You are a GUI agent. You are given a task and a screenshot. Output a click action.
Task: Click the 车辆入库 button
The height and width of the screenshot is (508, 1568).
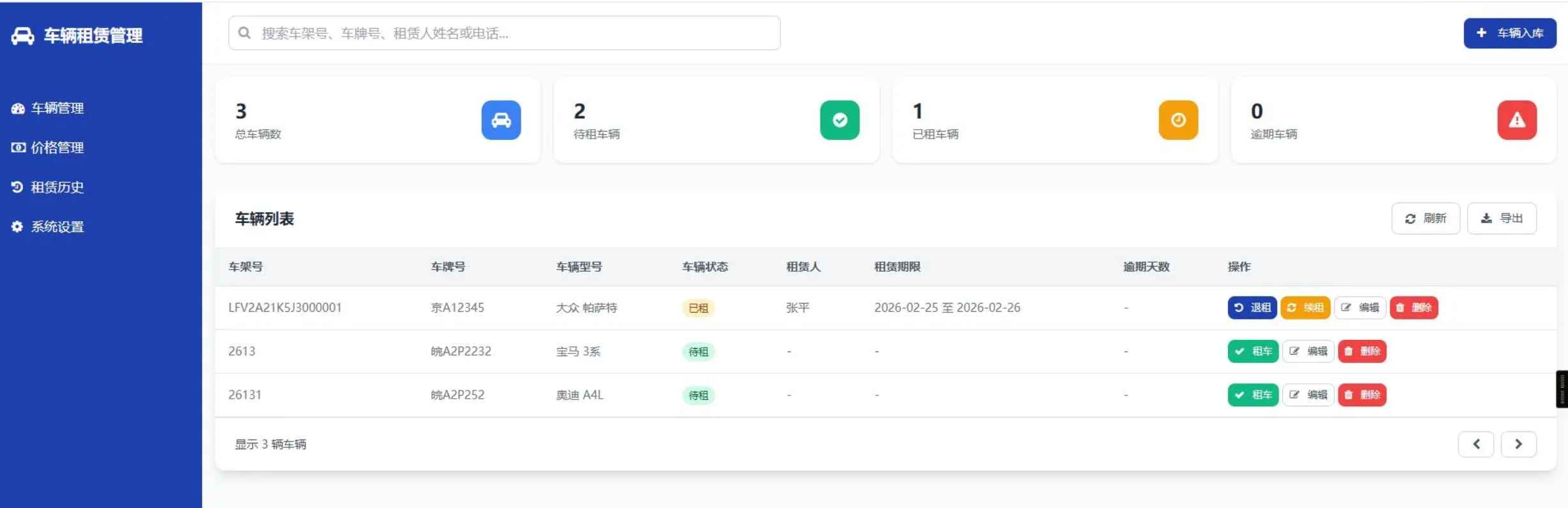pyautogui.click(x=1510, y=33)
